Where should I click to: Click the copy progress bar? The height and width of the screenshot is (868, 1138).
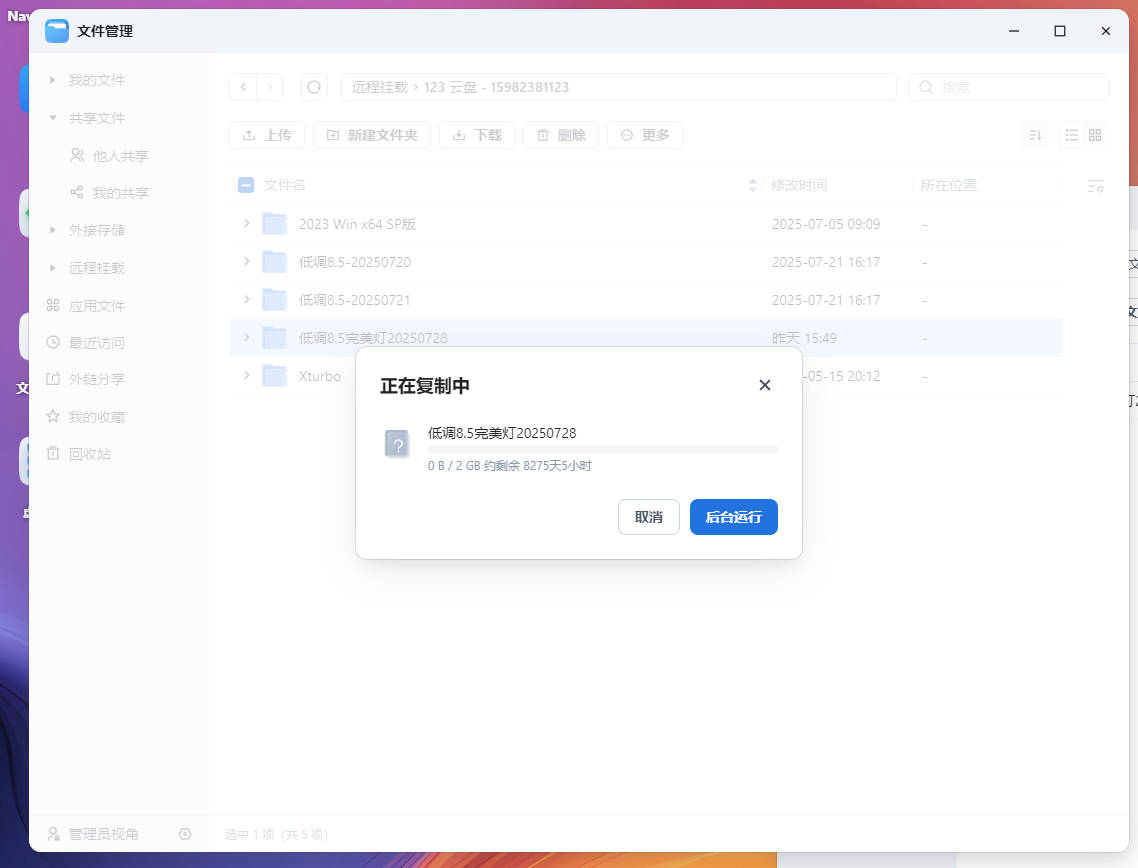[602, 449]
